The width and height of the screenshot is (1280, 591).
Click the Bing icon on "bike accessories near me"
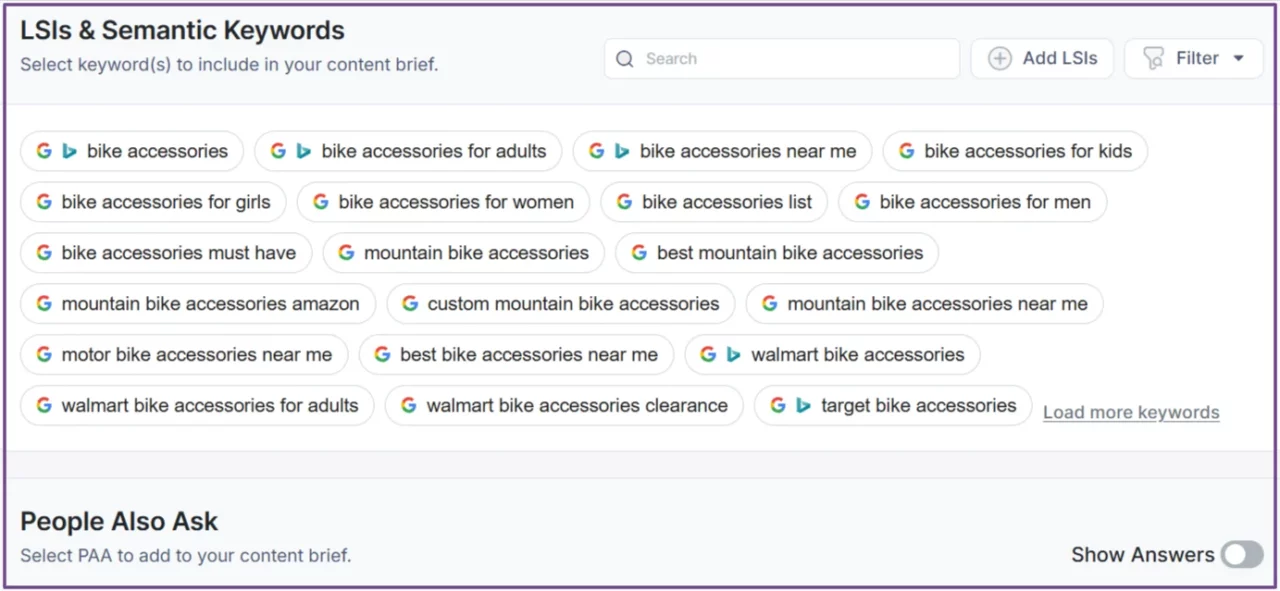pos(621,151)
